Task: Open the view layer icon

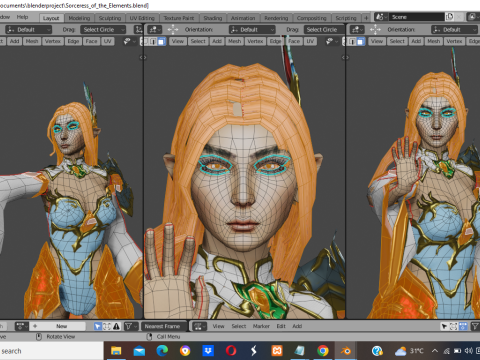Action: (x=473, y=17)
